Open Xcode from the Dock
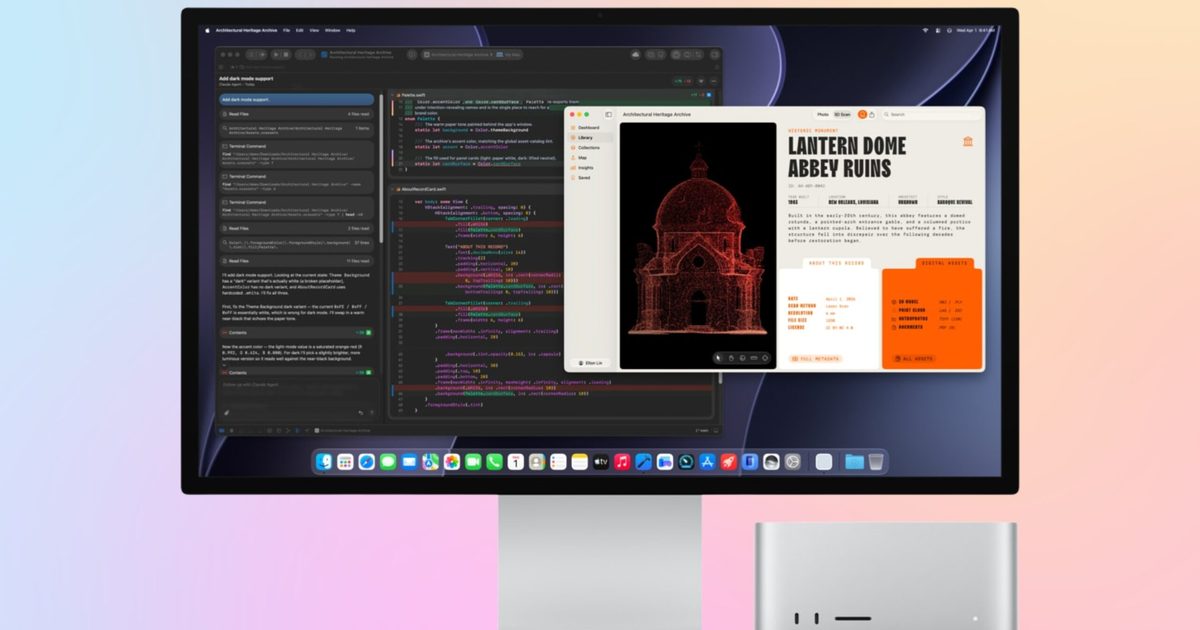The height and width of the screenshot is (630, 1200). tap(644, 462)
